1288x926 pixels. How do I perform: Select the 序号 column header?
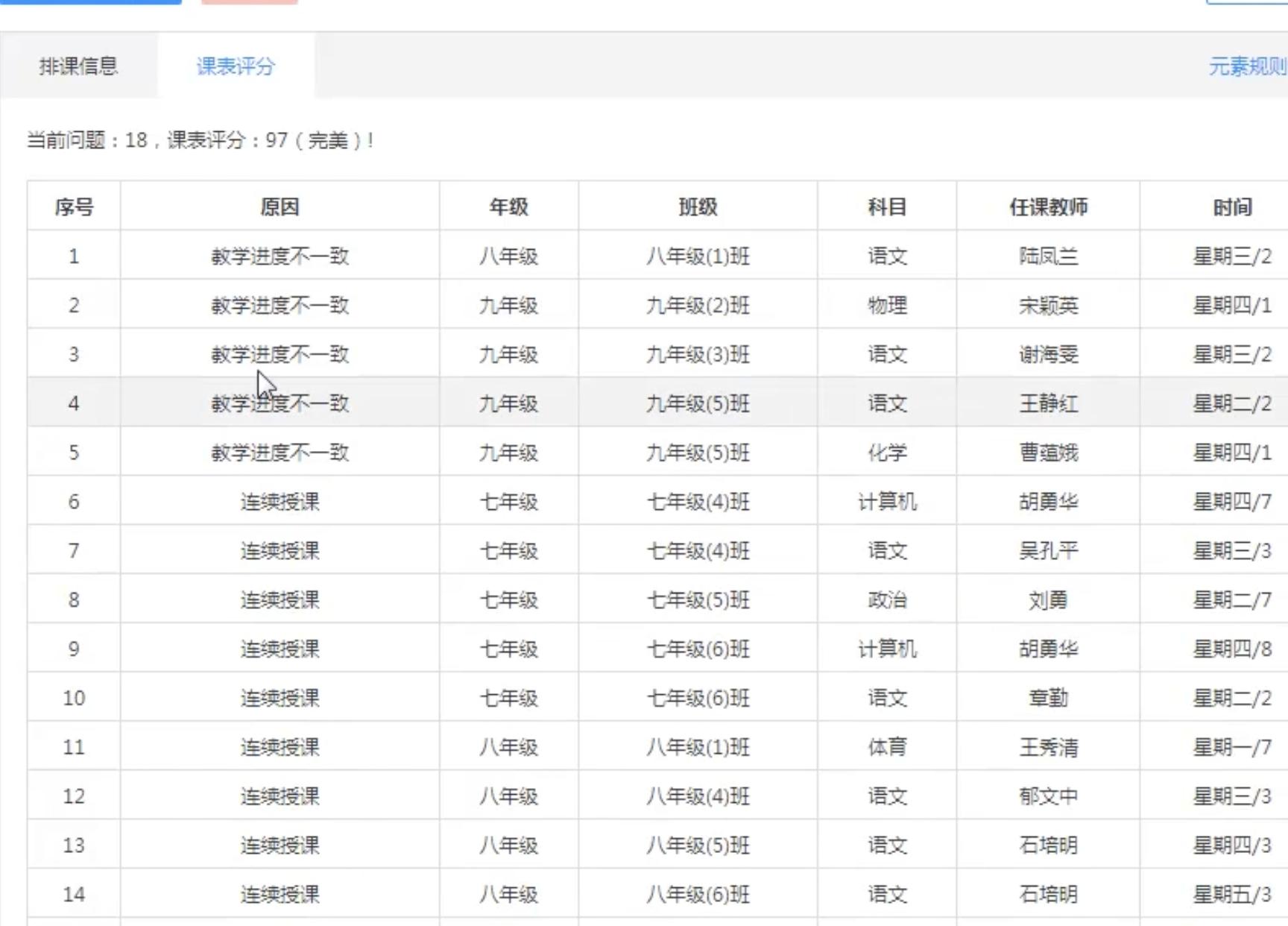(x=72, y=207)
